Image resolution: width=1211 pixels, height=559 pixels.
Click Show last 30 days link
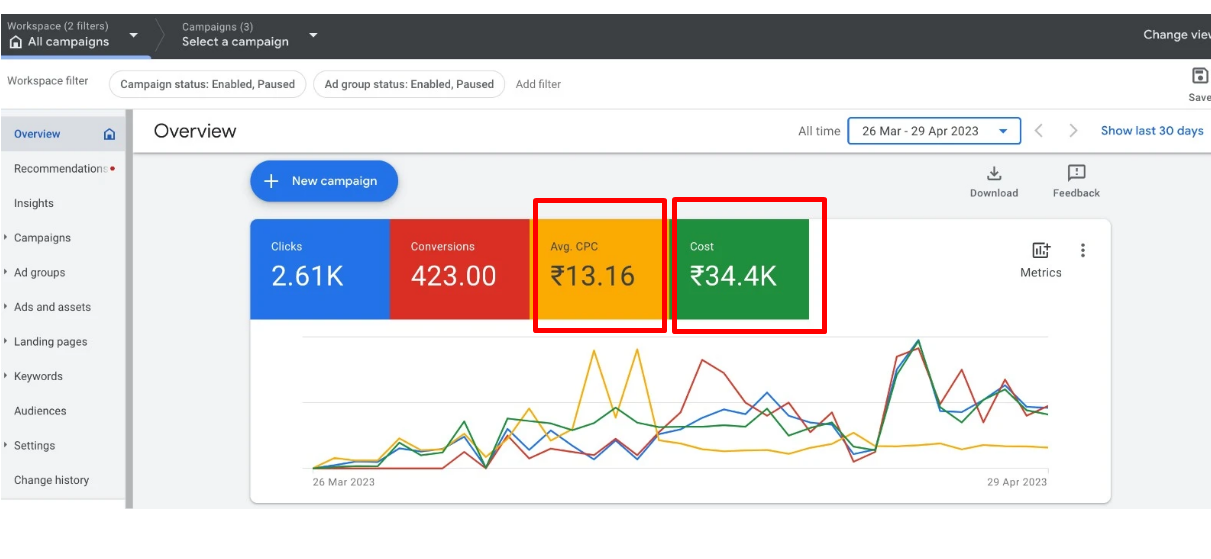[1152, 131]
